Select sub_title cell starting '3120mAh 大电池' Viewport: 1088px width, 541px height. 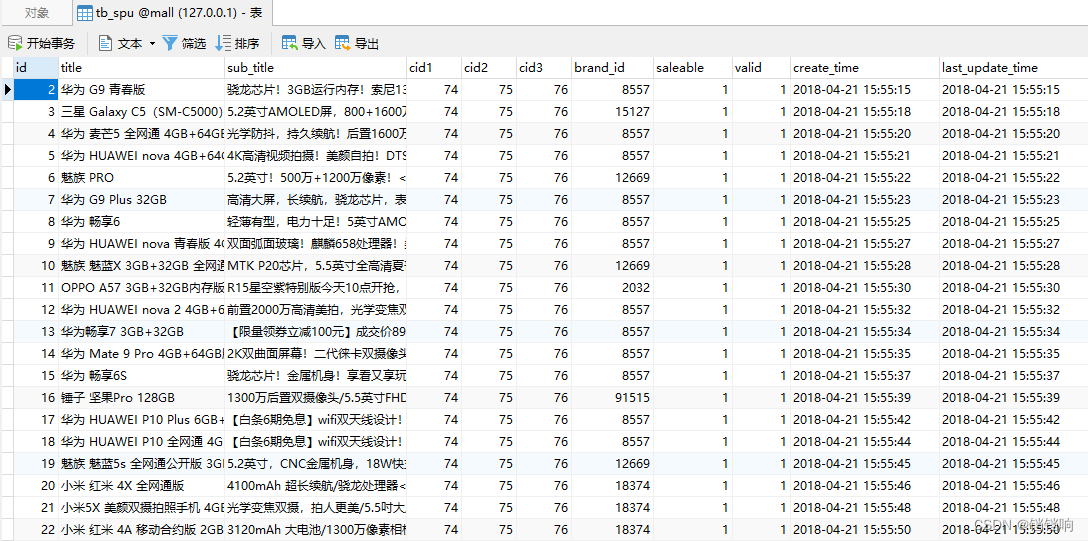(x=316, y=530)
